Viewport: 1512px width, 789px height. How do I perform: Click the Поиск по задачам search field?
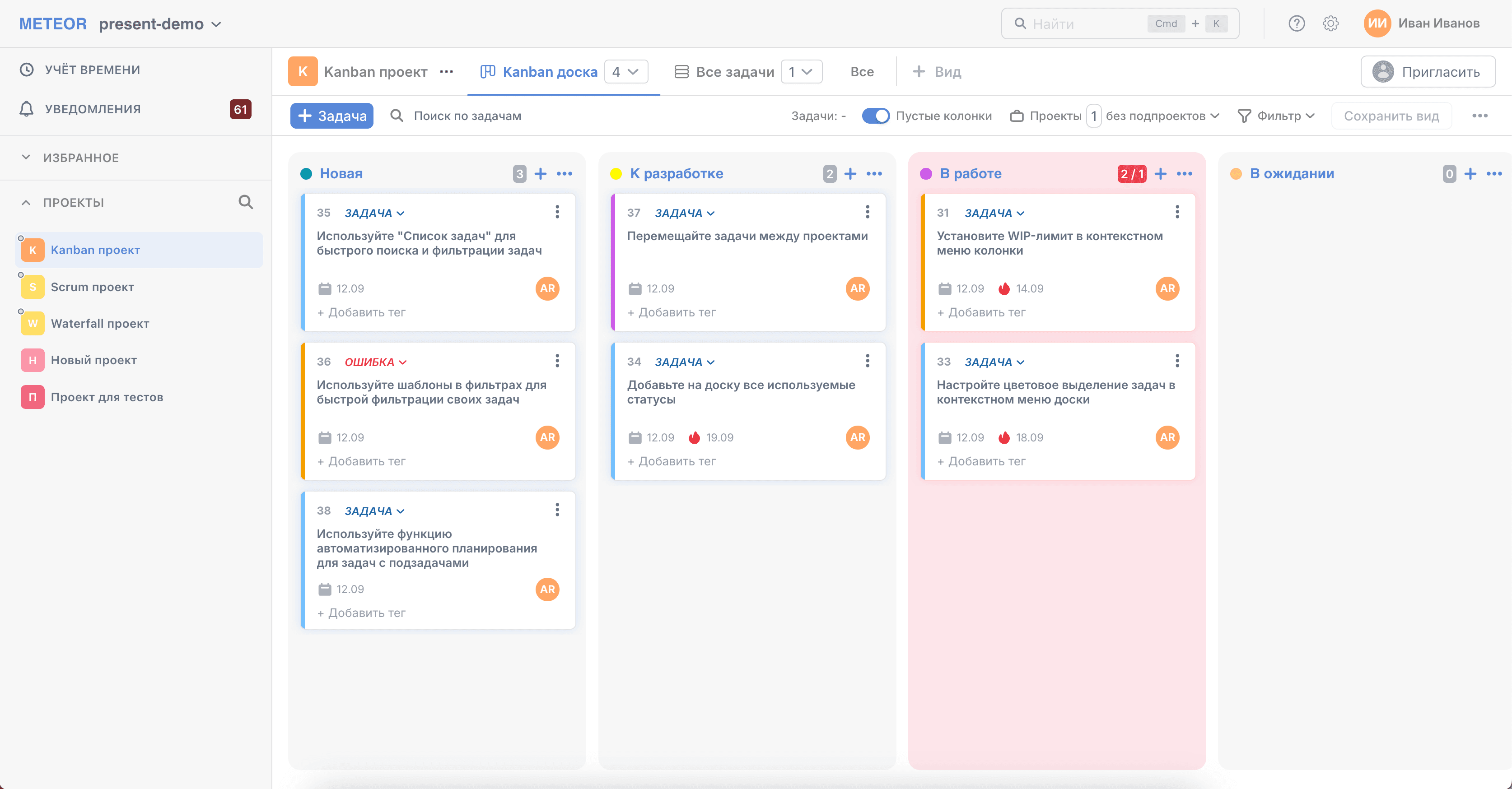[x=467, y=116]
